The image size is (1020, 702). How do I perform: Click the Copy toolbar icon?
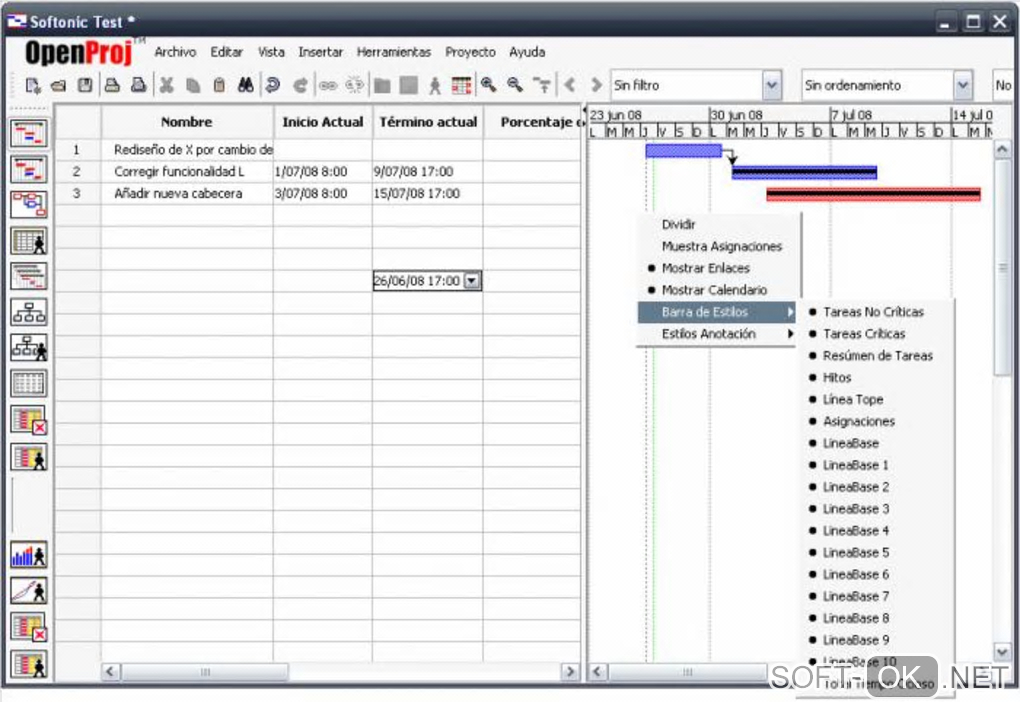[x=193, y=85]
